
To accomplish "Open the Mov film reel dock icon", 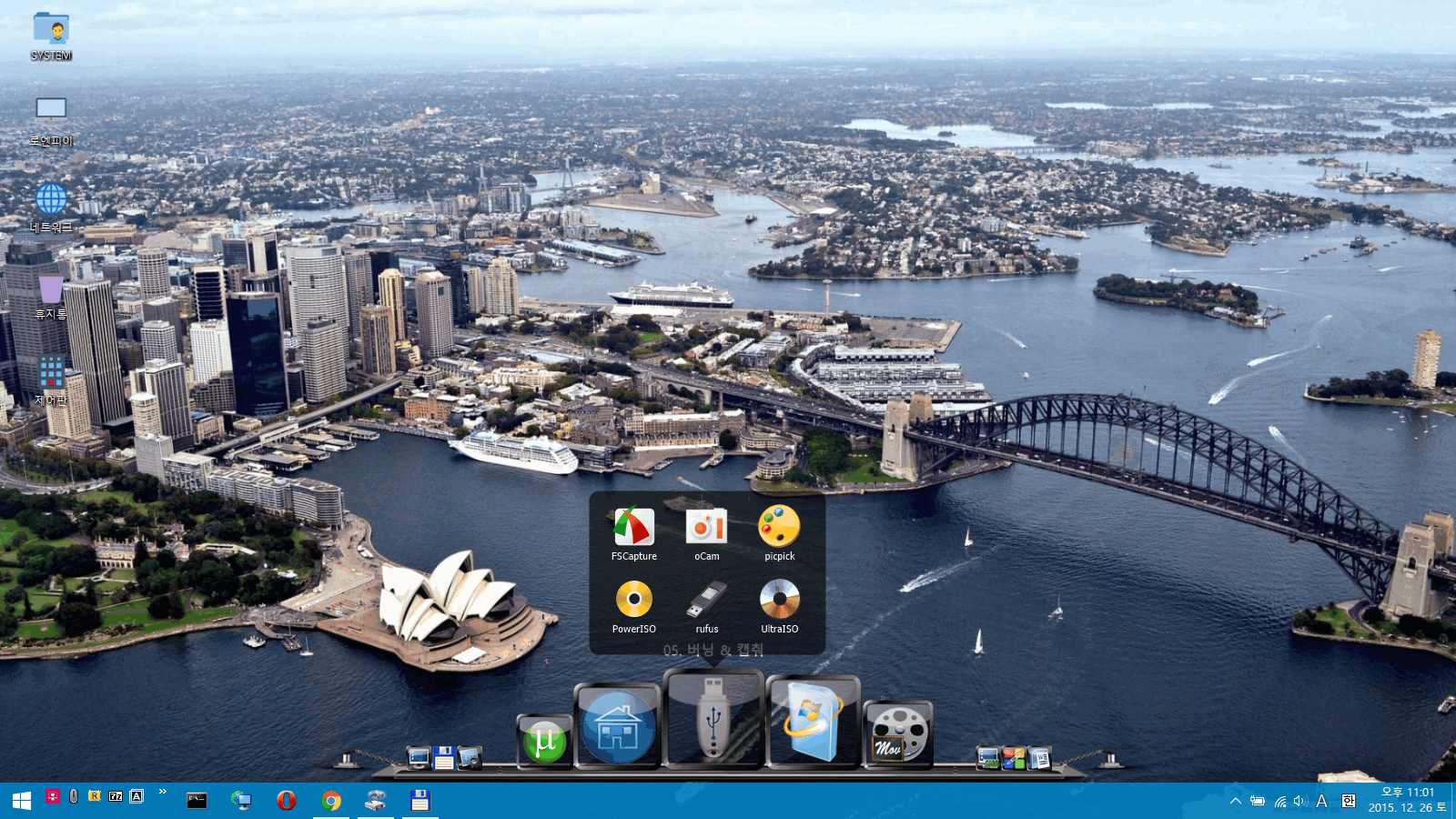I will click(x=898, y=734).
